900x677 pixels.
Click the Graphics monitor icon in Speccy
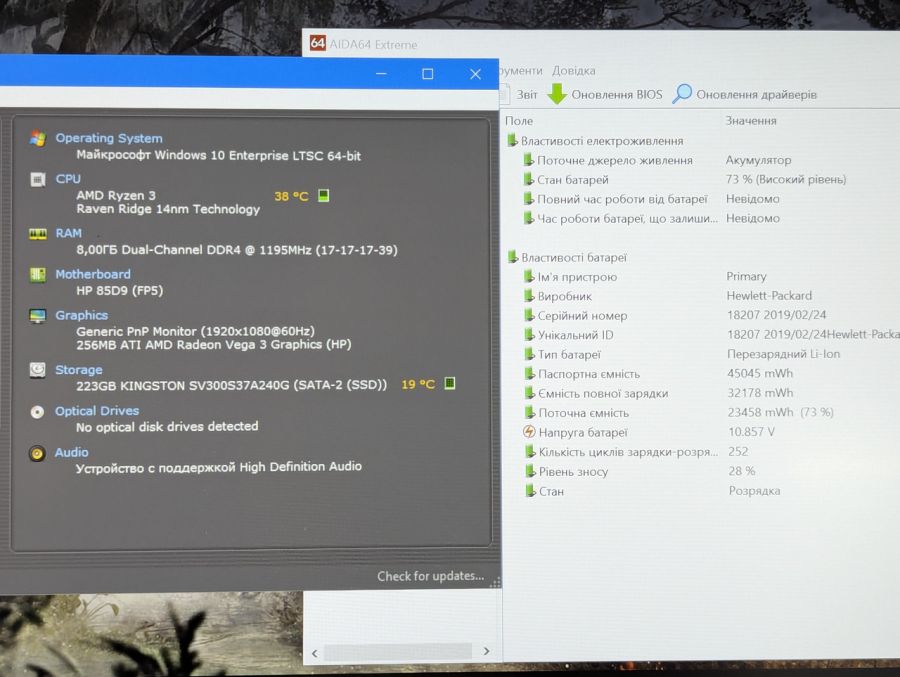pyautogui.click(x=38, y=316)
